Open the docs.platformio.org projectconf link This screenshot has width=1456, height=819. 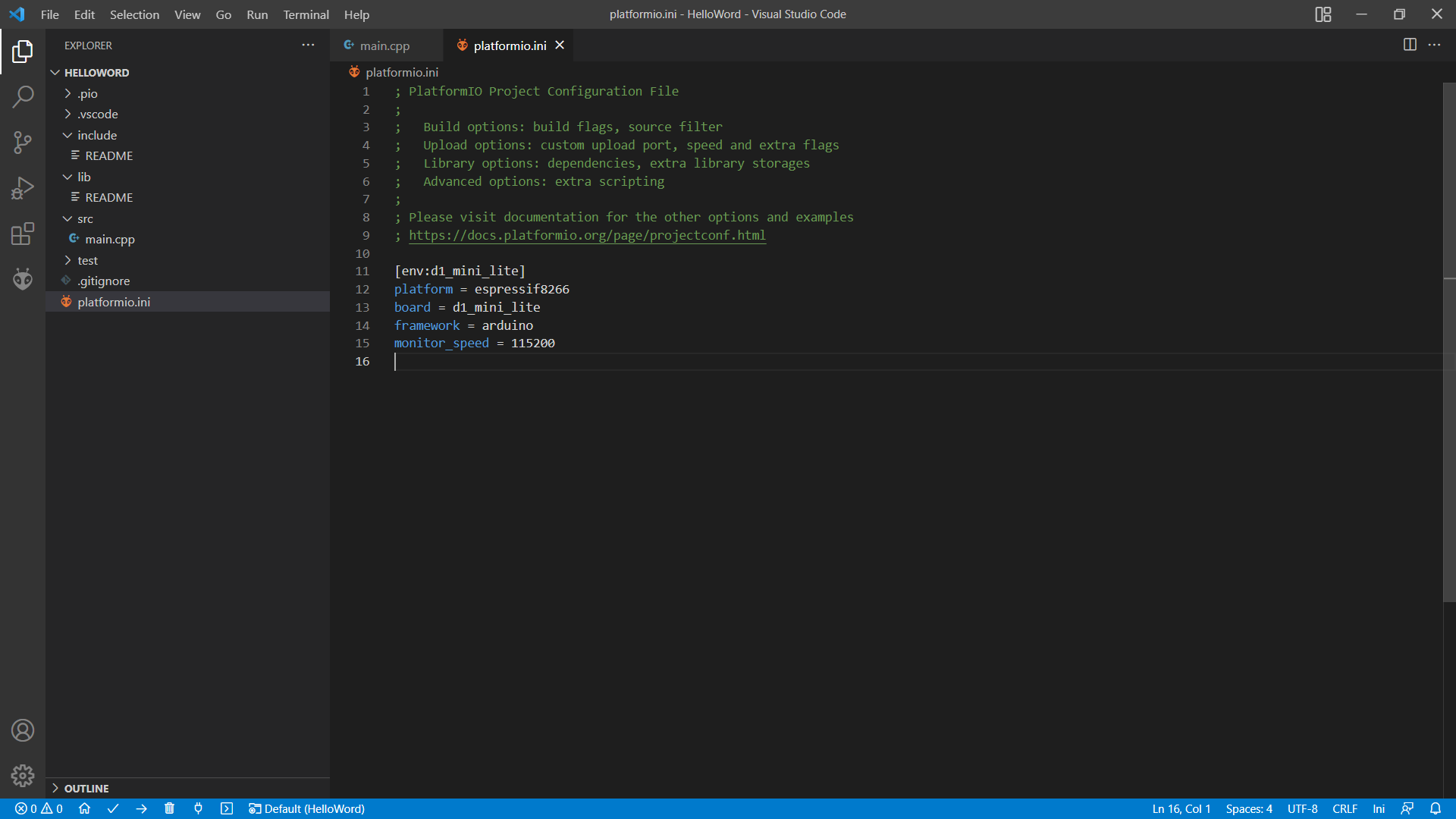tap(588, 235)
